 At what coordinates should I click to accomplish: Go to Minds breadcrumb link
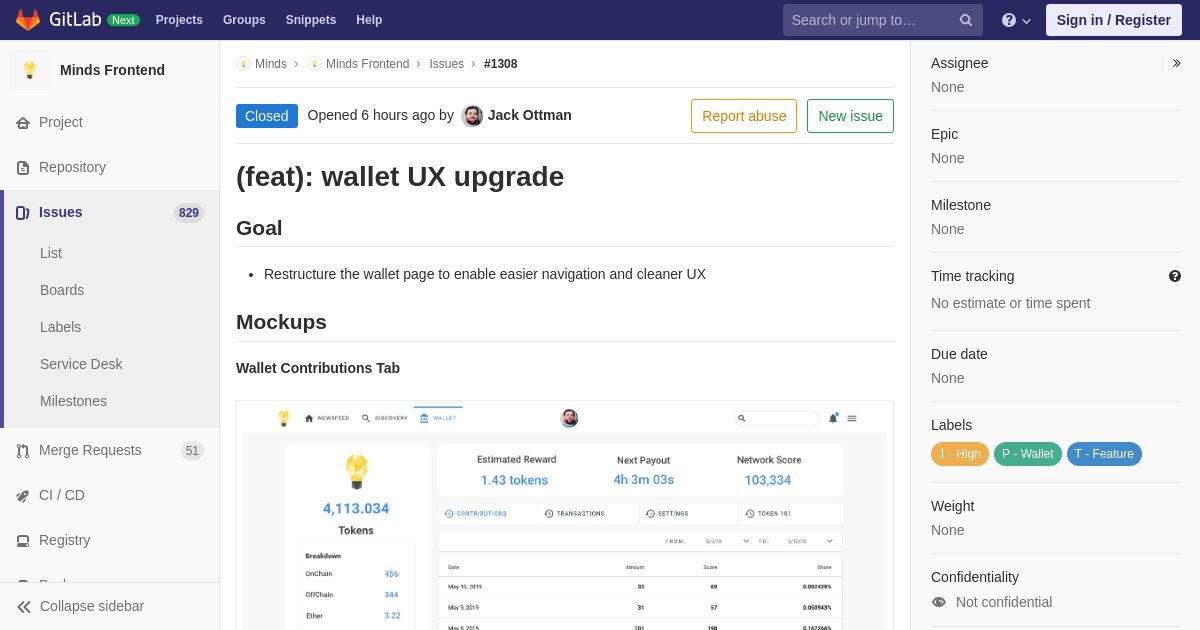[x=271, y=64]
